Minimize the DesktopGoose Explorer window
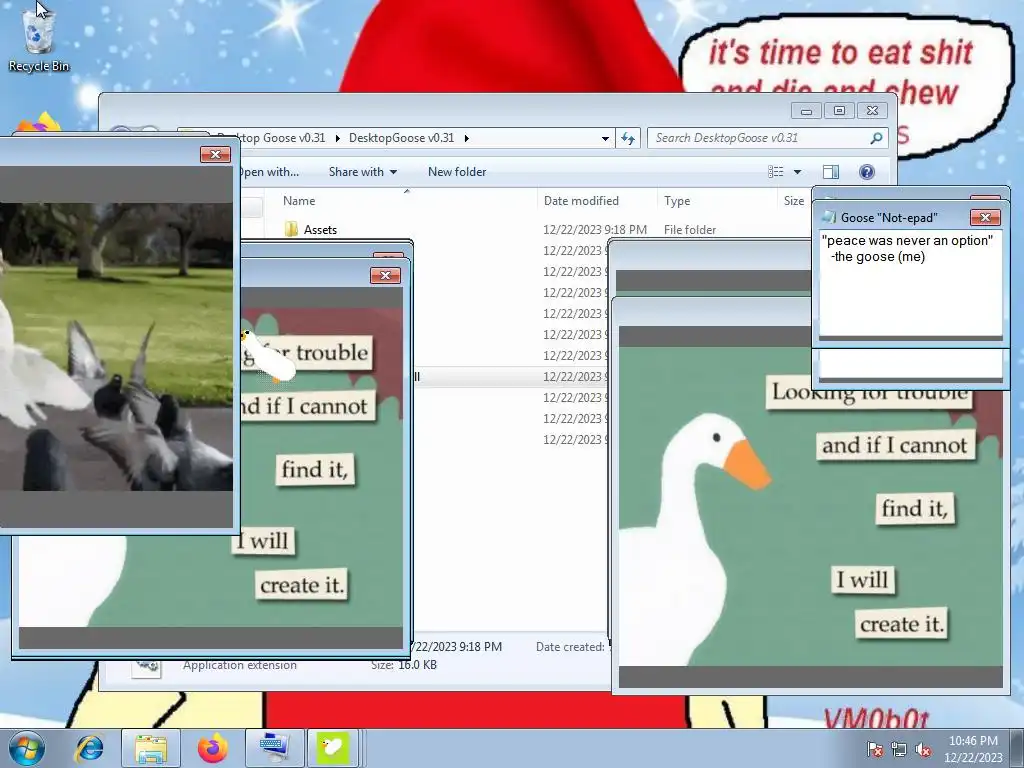 coord(807,110)
